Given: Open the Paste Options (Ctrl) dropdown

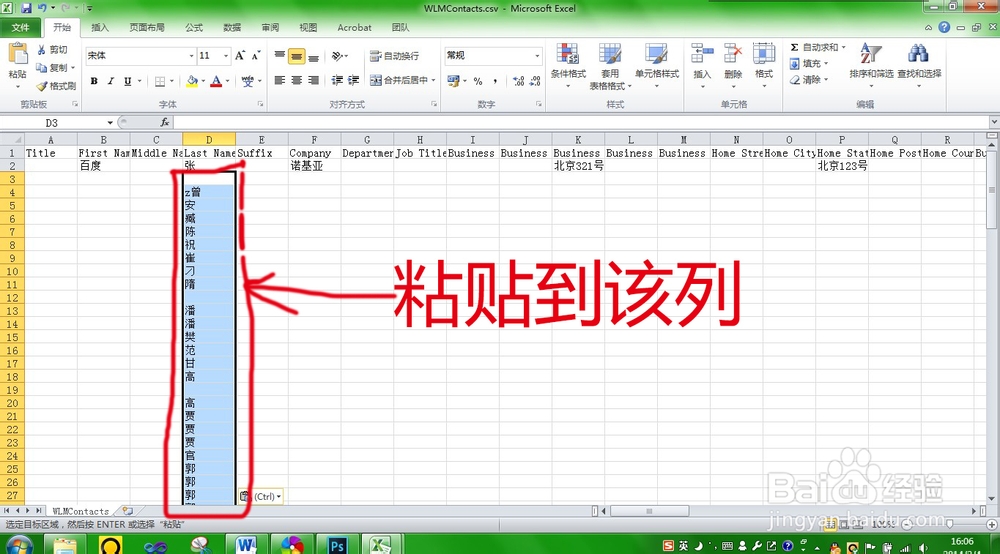Looking at the screenshot, I should 261,497.
